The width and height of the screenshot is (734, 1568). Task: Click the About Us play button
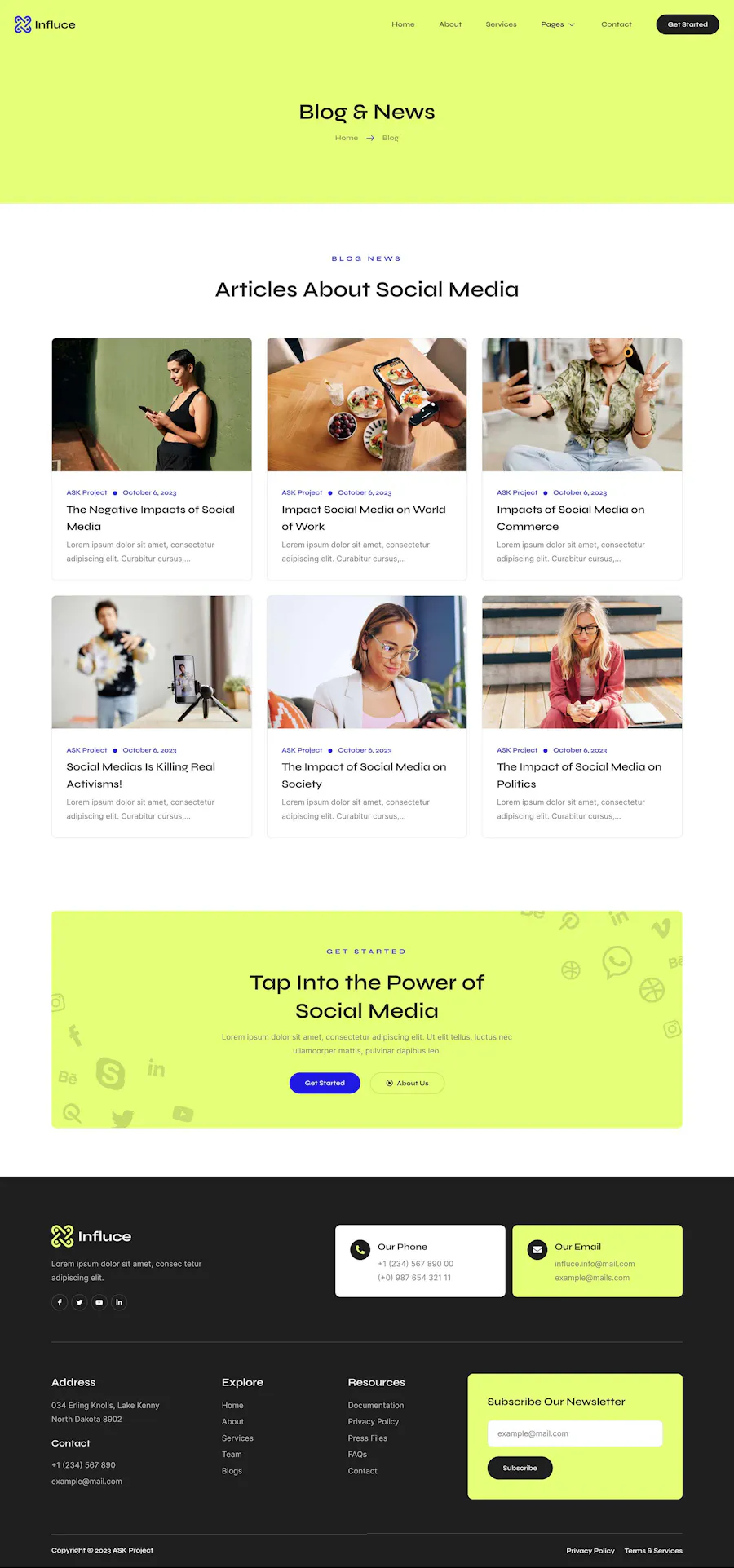point(407,1083)
